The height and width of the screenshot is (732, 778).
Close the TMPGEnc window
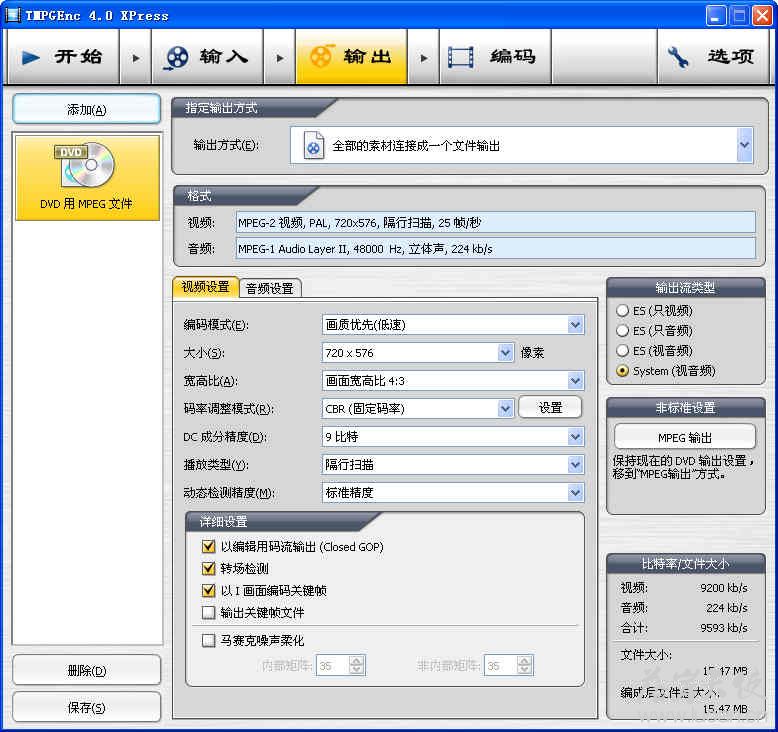pos(762,16)
